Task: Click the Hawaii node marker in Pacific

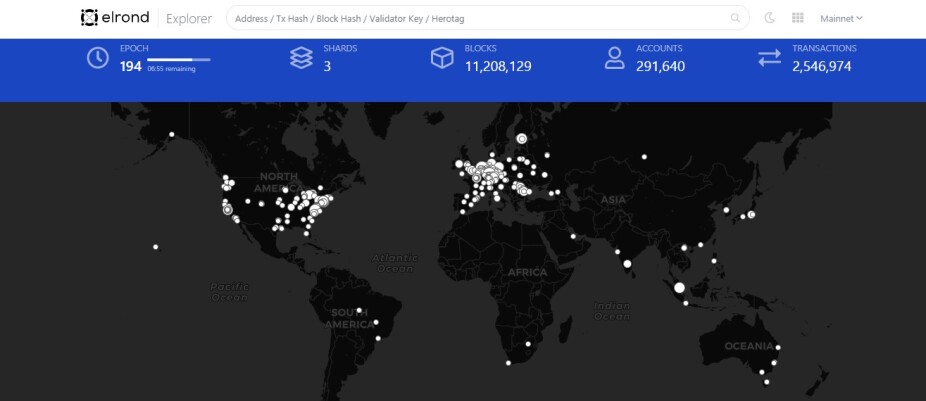Action: (x=156, y=247)
